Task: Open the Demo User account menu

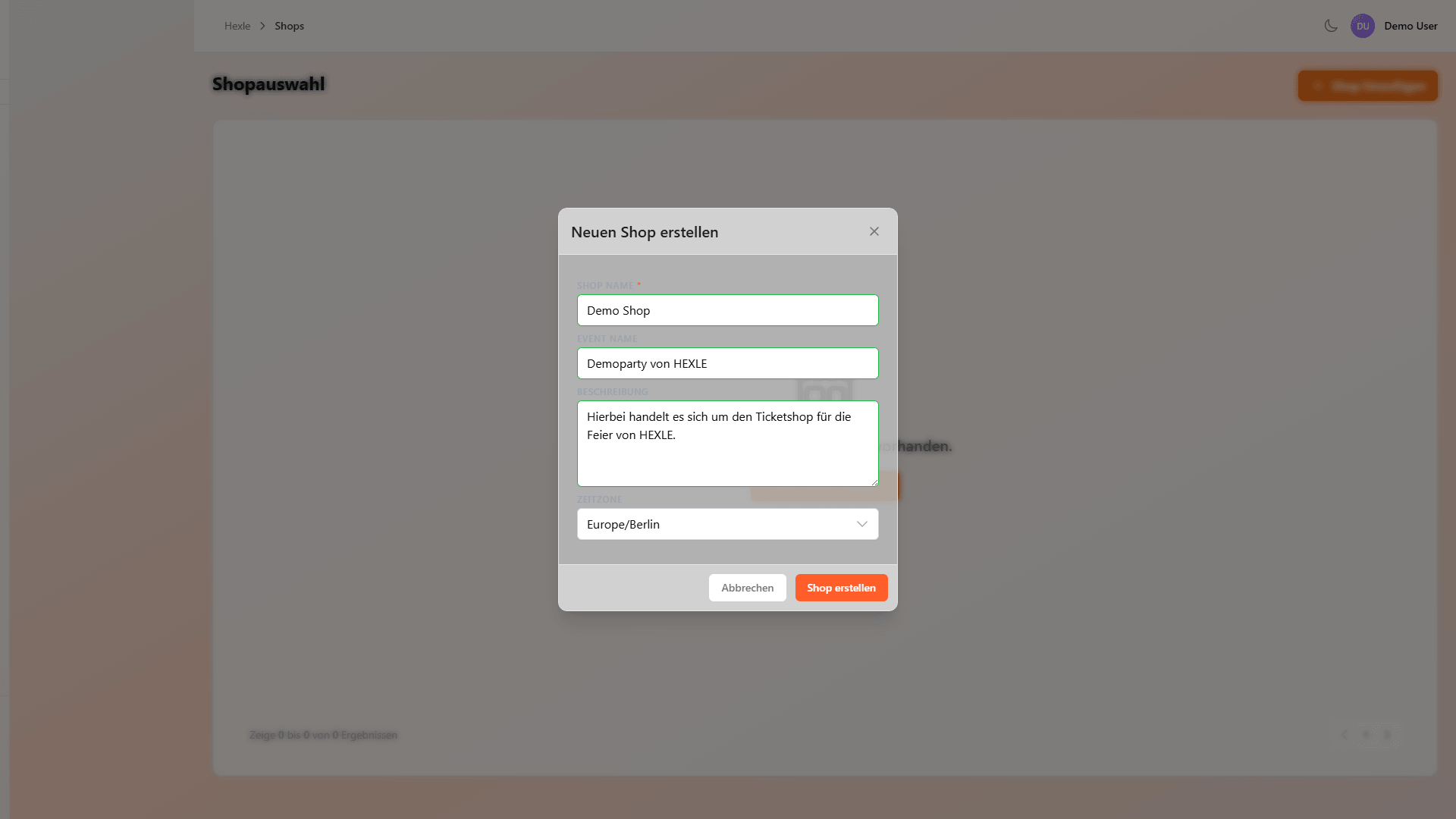Action: point(1410,26)
